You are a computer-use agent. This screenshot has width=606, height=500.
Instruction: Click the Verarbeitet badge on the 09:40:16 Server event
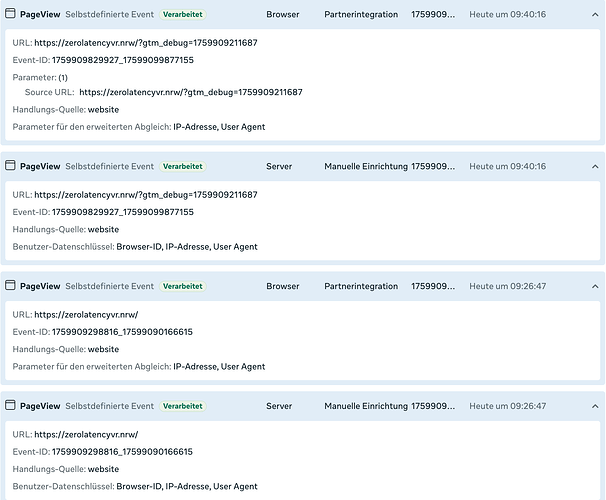(182, 166)
